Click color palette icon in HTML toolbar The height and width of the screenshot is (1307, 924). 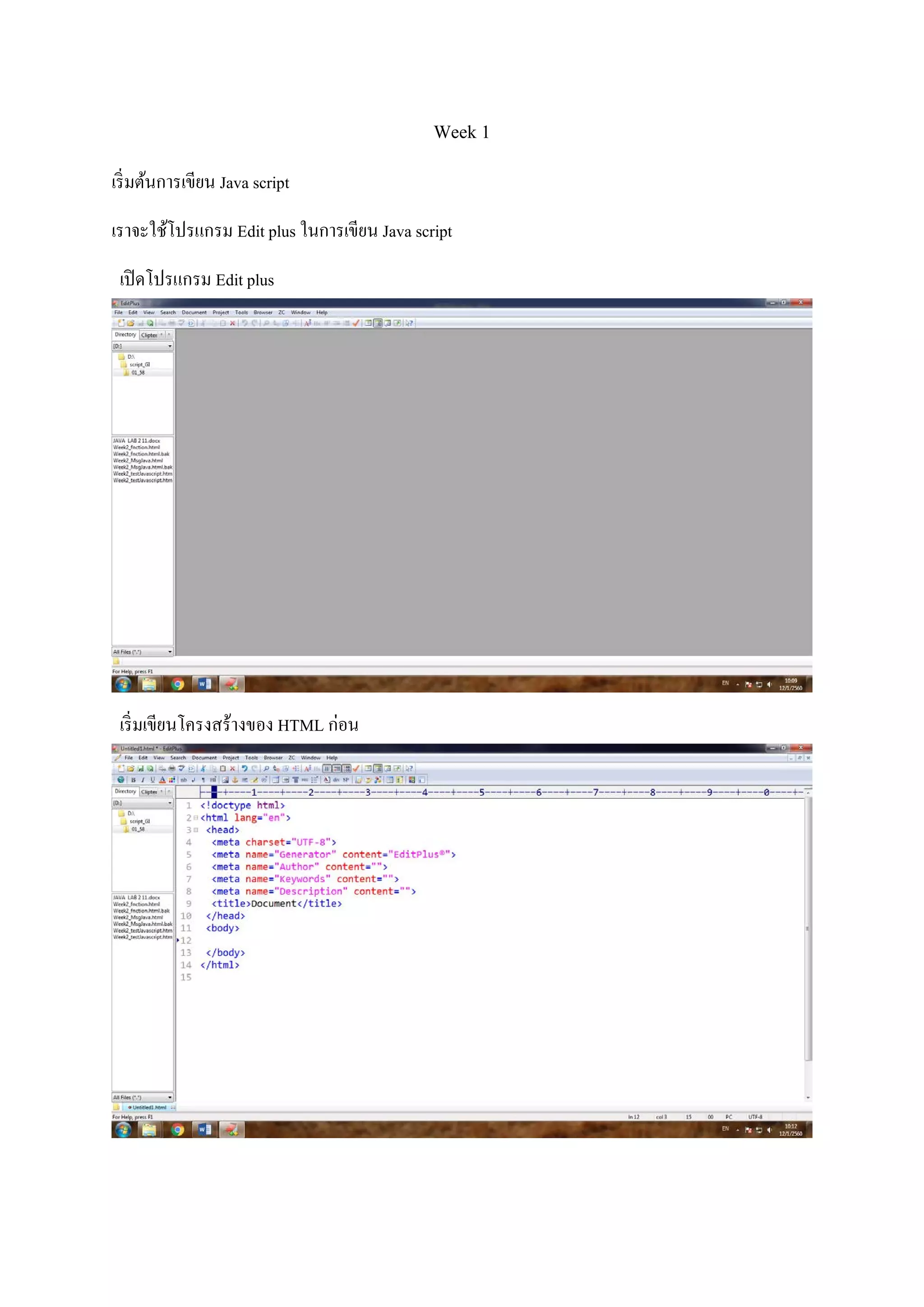172,780
